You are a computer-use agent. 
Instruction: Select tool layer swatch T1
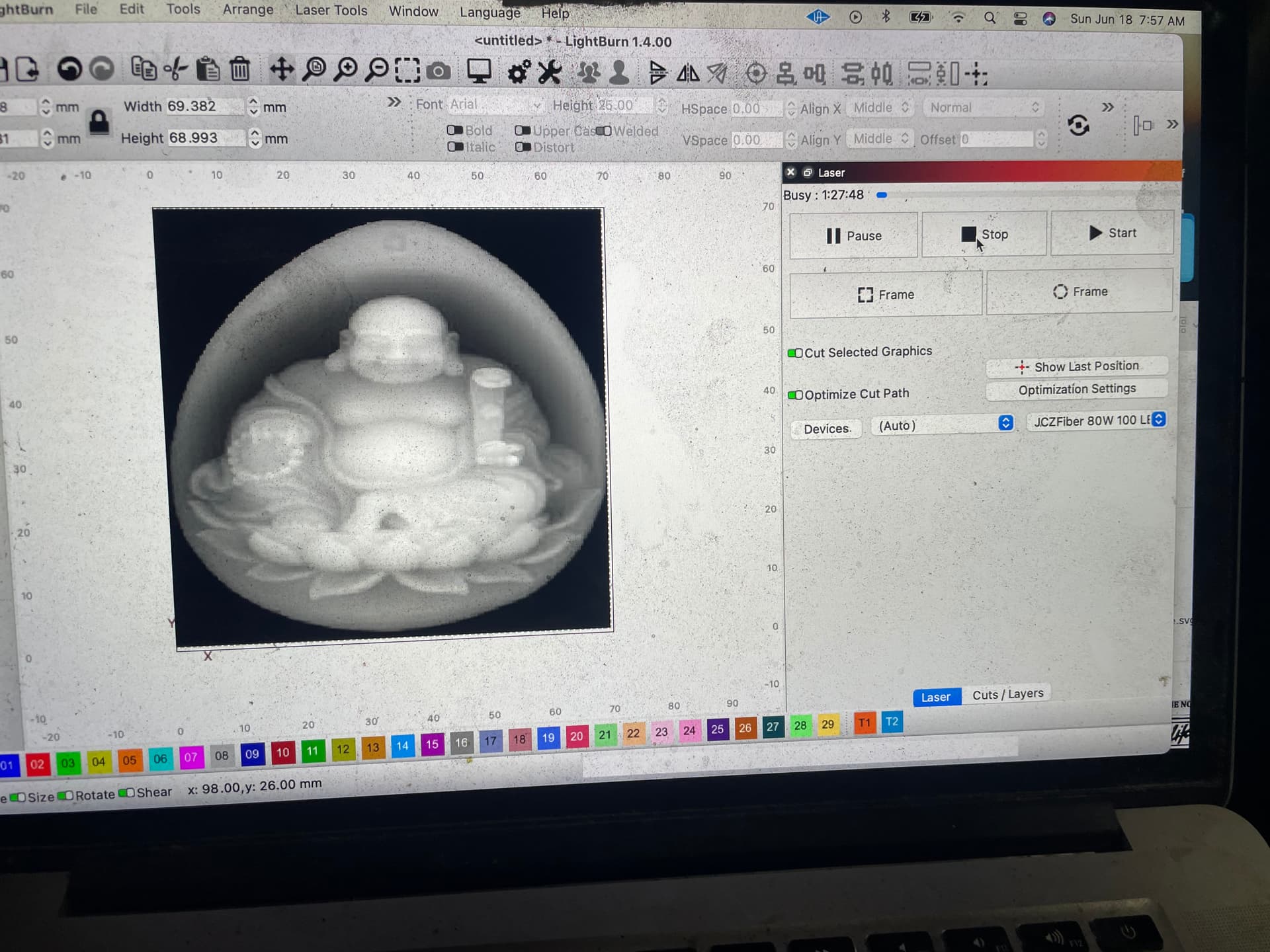tap(865, 723)
